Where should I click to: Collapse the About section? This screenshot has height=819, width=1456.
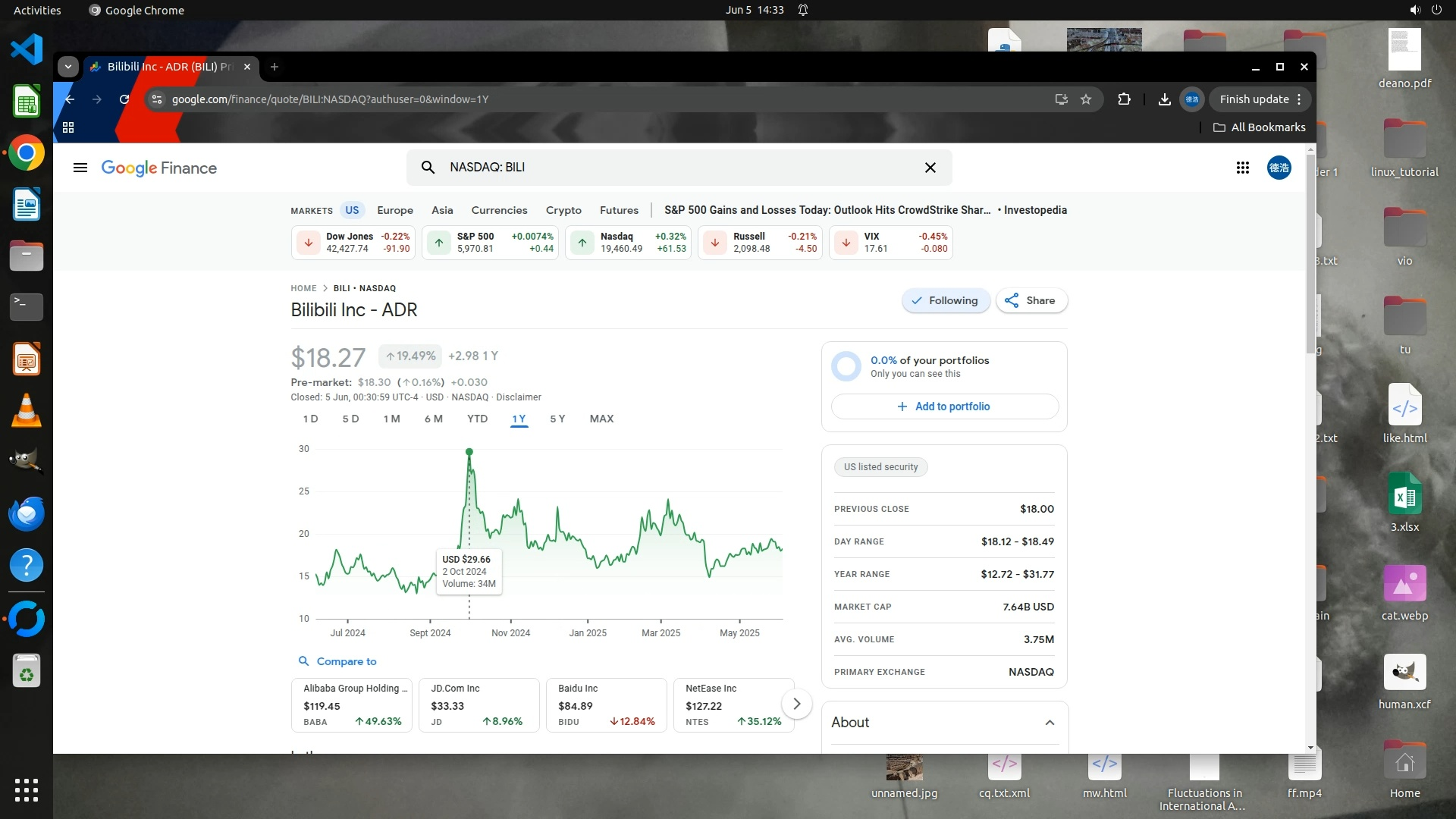tap(1050, 723)
